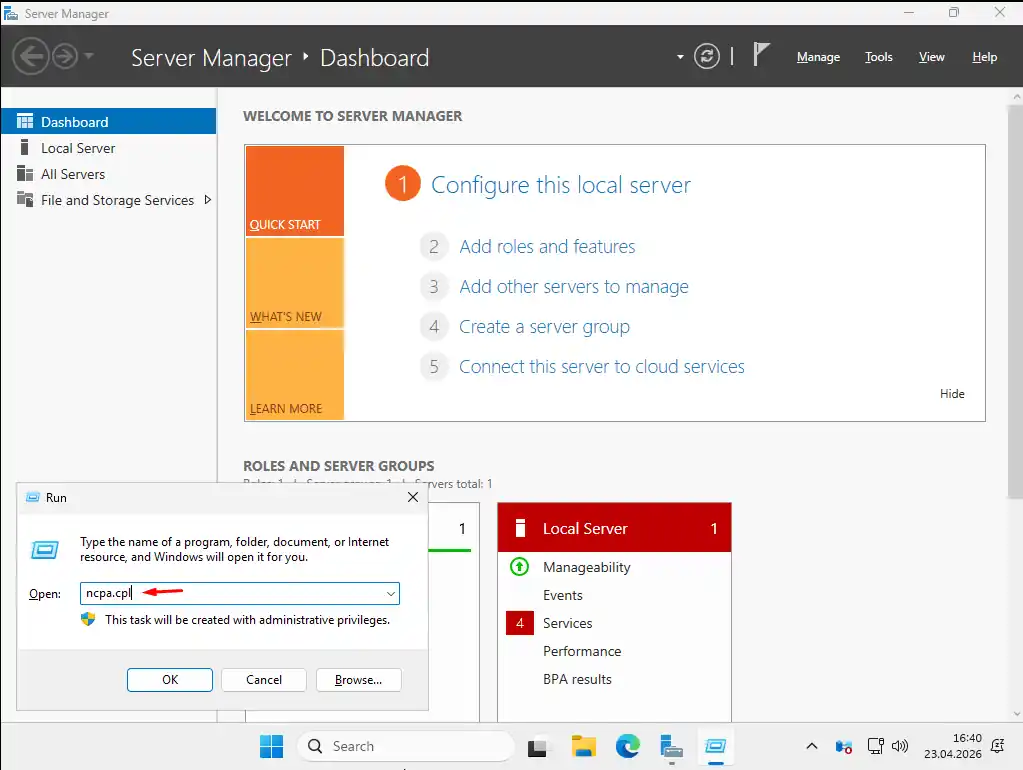Click Configure this local server link
1023x770 pixels.
click(560, 185)
